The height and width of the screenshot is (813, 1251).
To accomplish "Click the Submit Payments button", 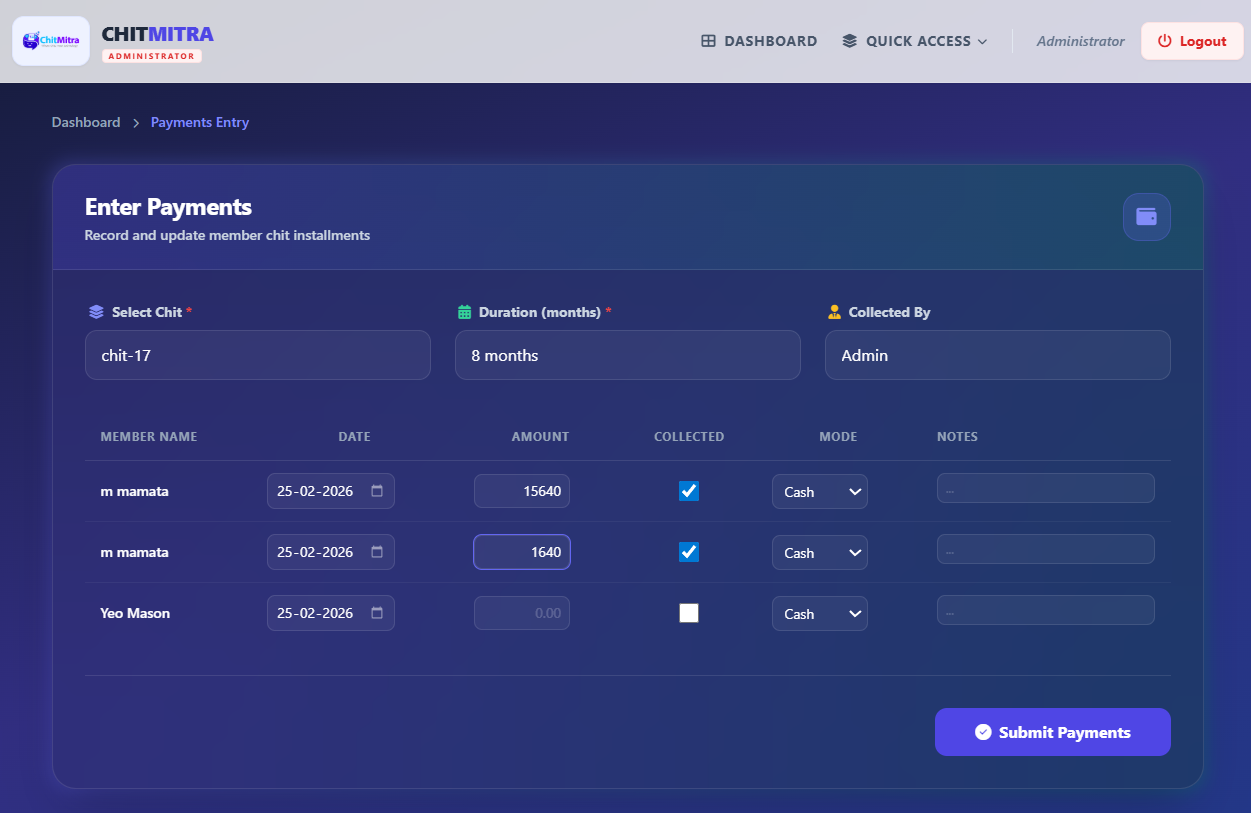I will [1052, 732].
